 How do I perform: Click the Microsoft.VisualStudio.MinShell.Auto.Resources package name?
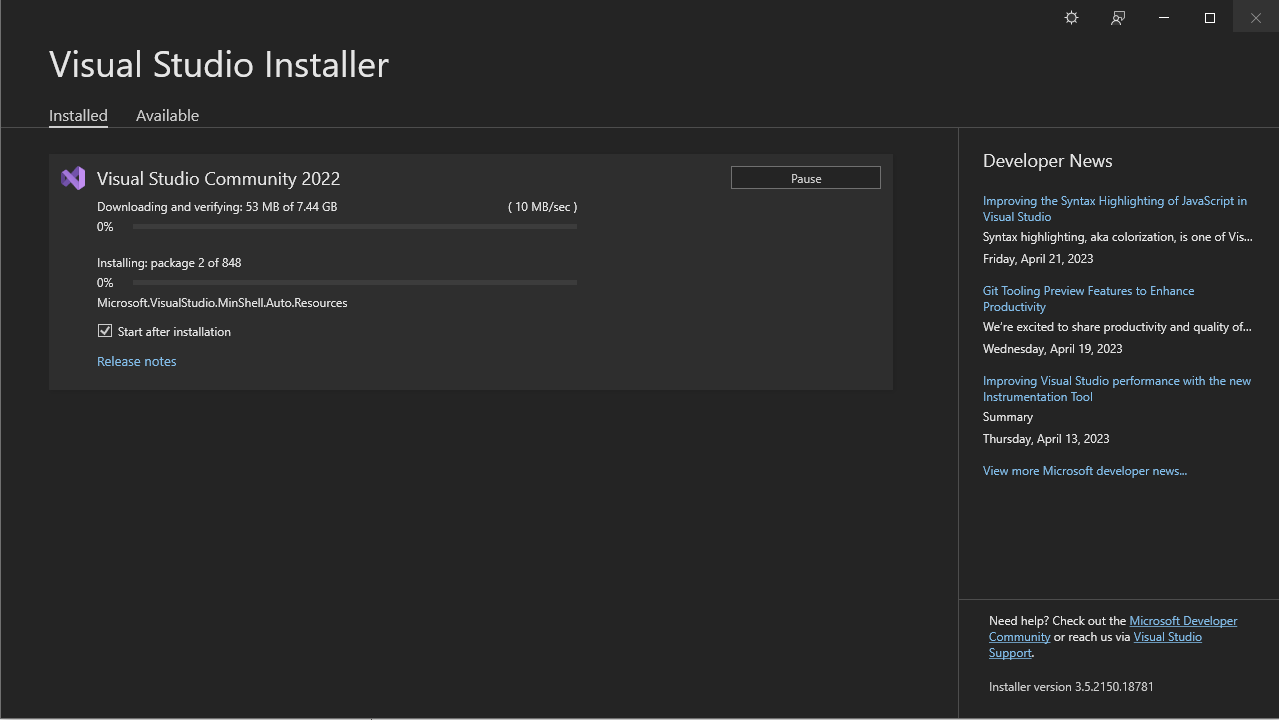pyautogui.click(x=222, y=303)
